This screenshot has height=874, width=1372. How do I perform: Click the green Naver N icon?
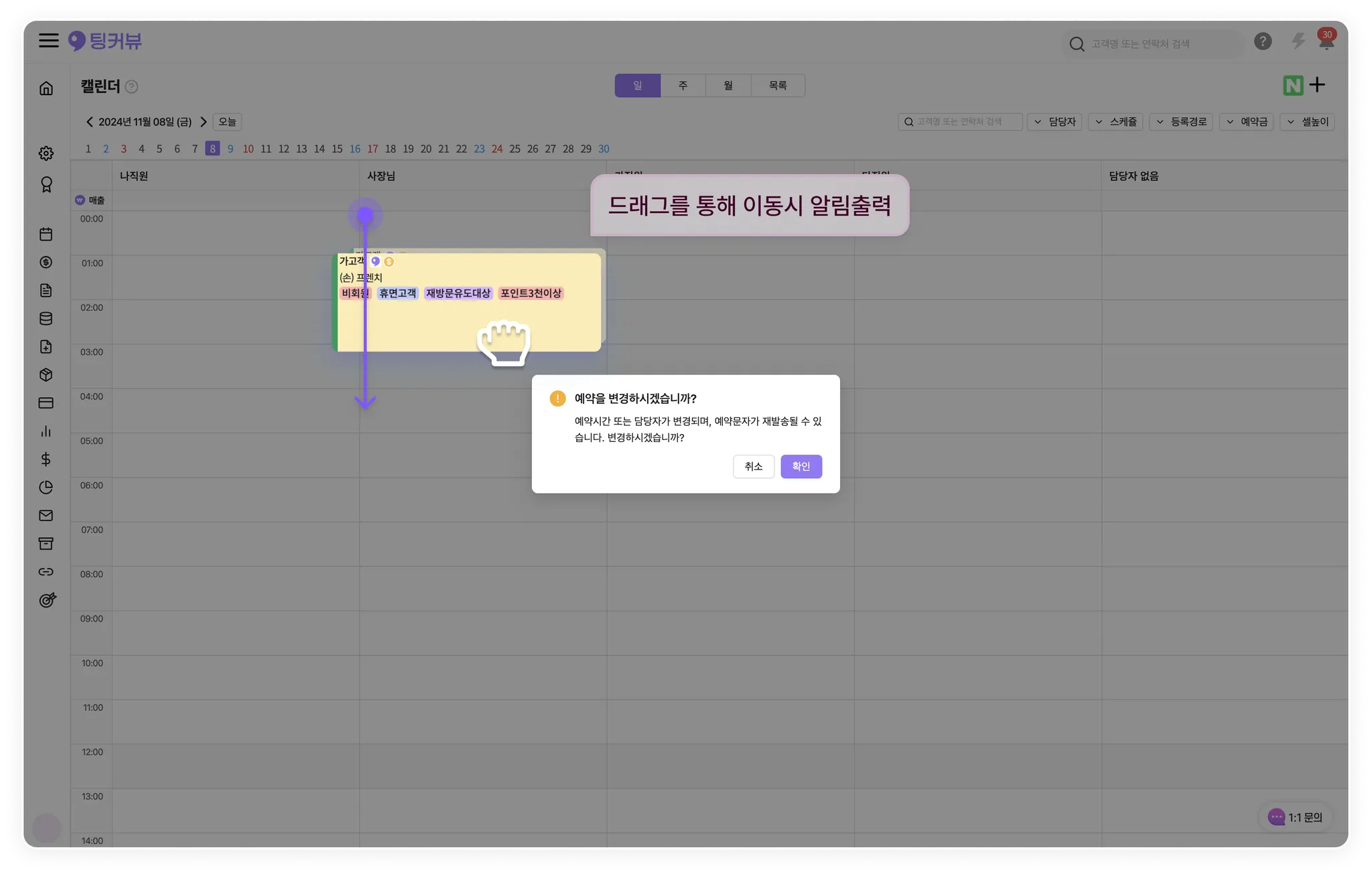(1293, 86)
